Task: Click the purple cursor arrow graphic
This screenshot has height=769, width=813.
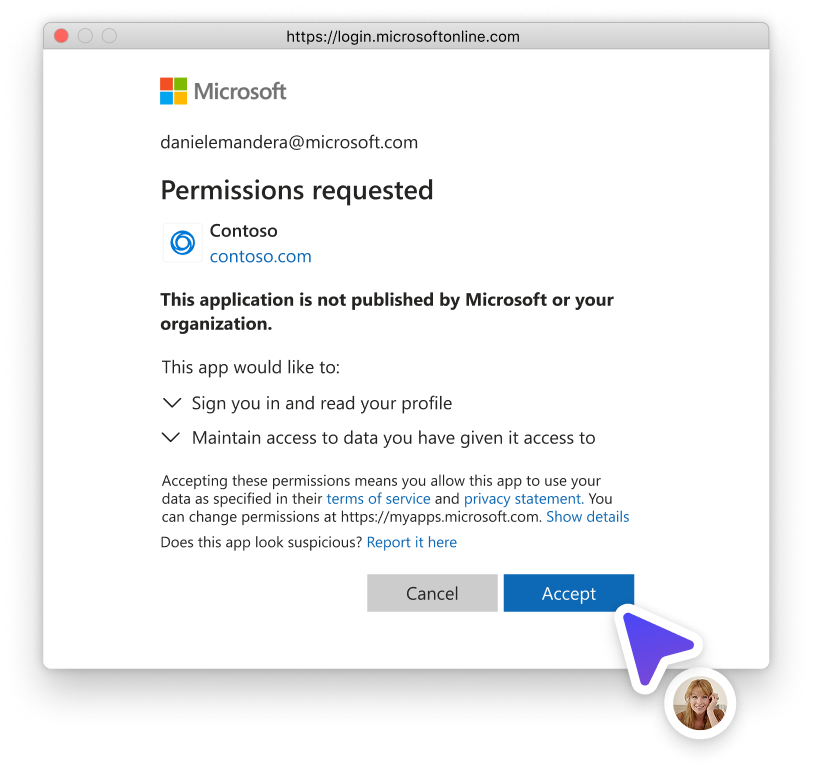Action: click(656, 646)
